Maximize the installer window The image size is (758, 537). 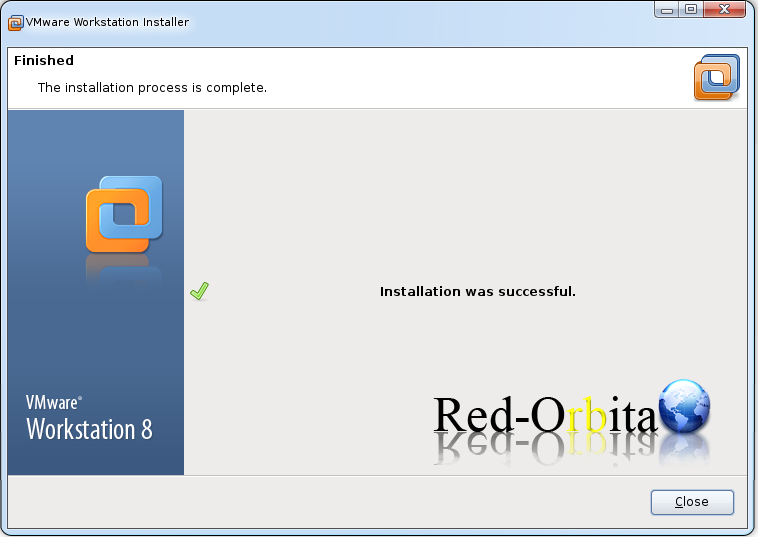(x=691, y=9)
